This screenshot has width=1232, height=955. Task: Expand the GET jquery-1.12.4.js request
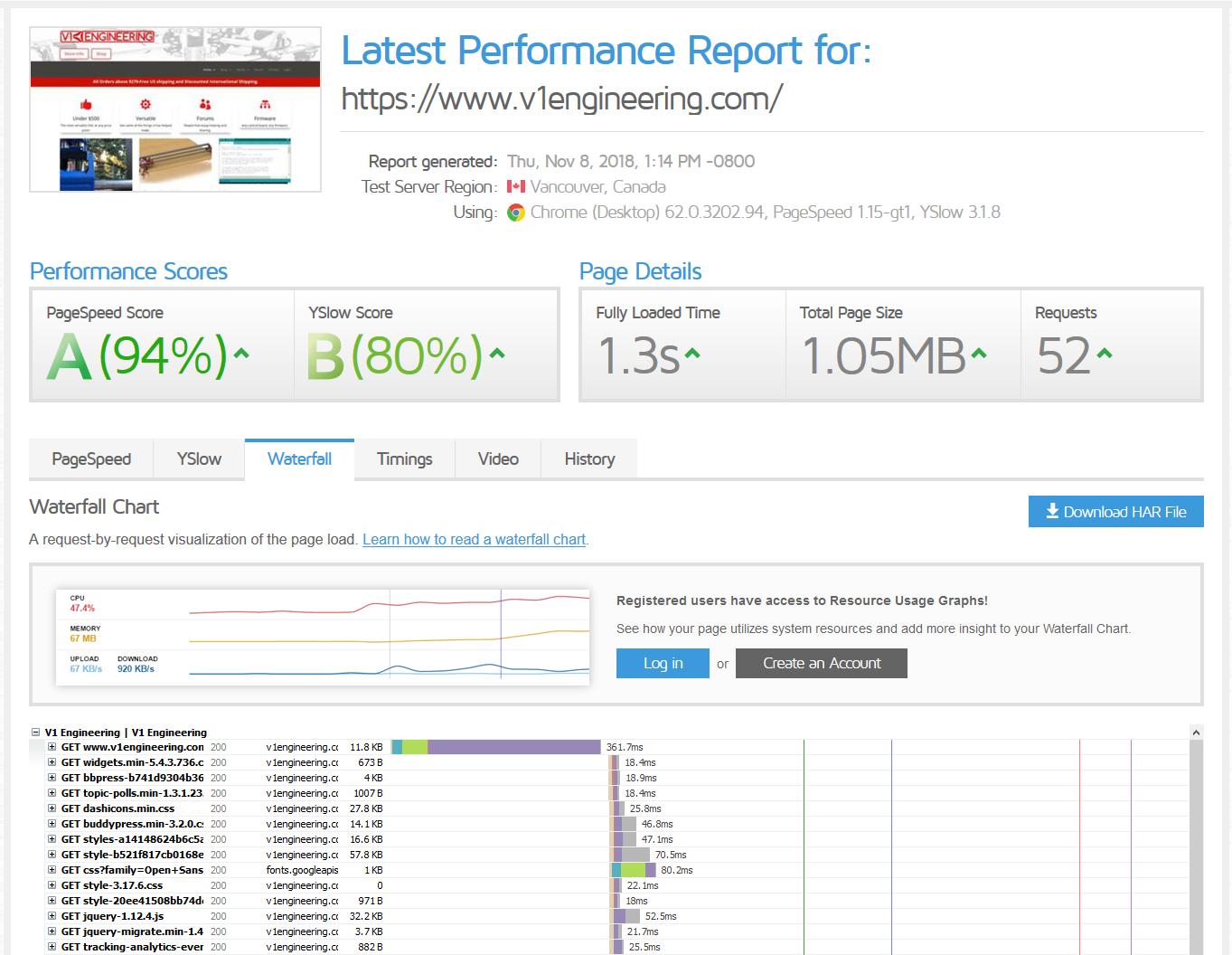[x=52, y=916]
